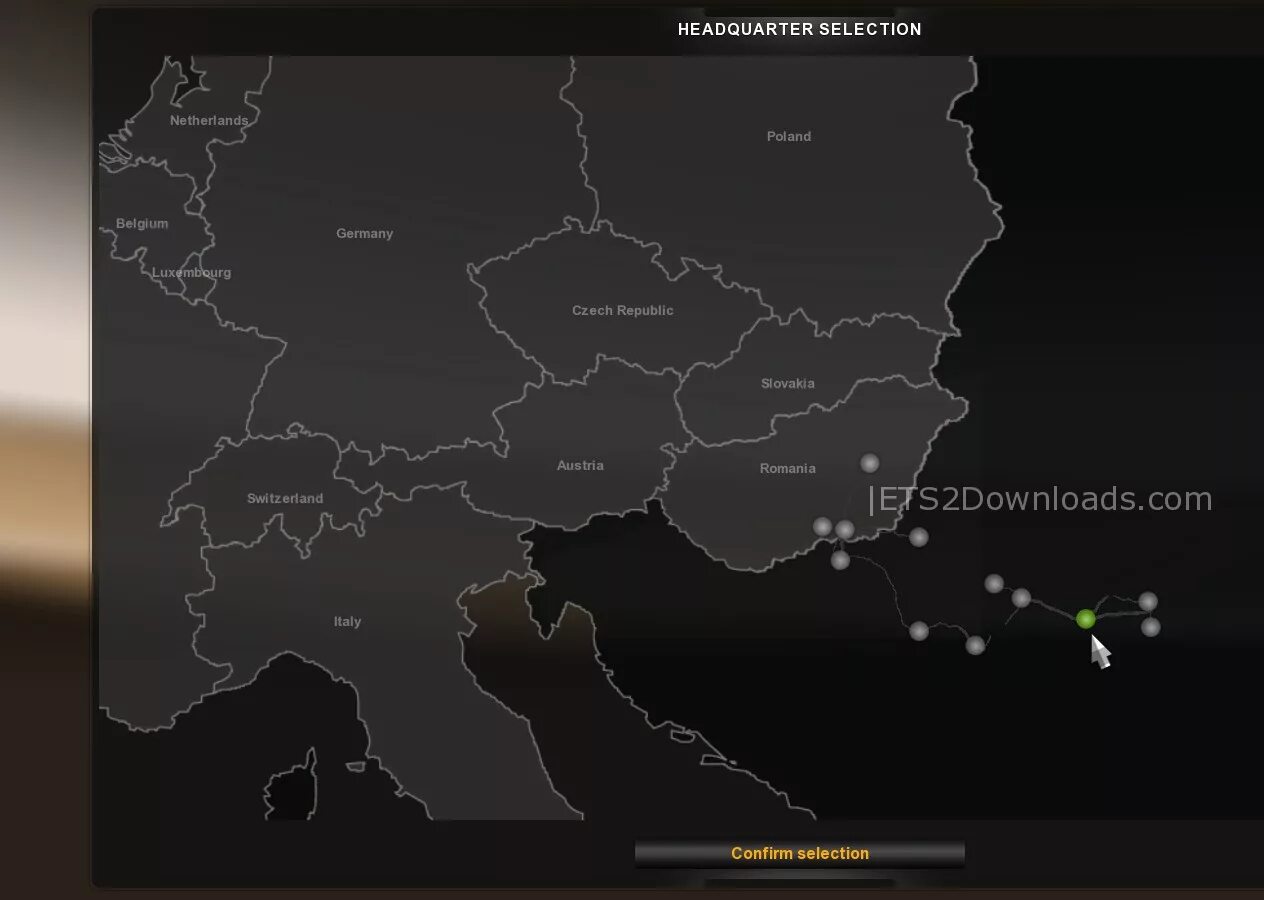The image size is (1264, 900).
Task: Confirm the headquarter selection
Action: click(x=799, y=853)
